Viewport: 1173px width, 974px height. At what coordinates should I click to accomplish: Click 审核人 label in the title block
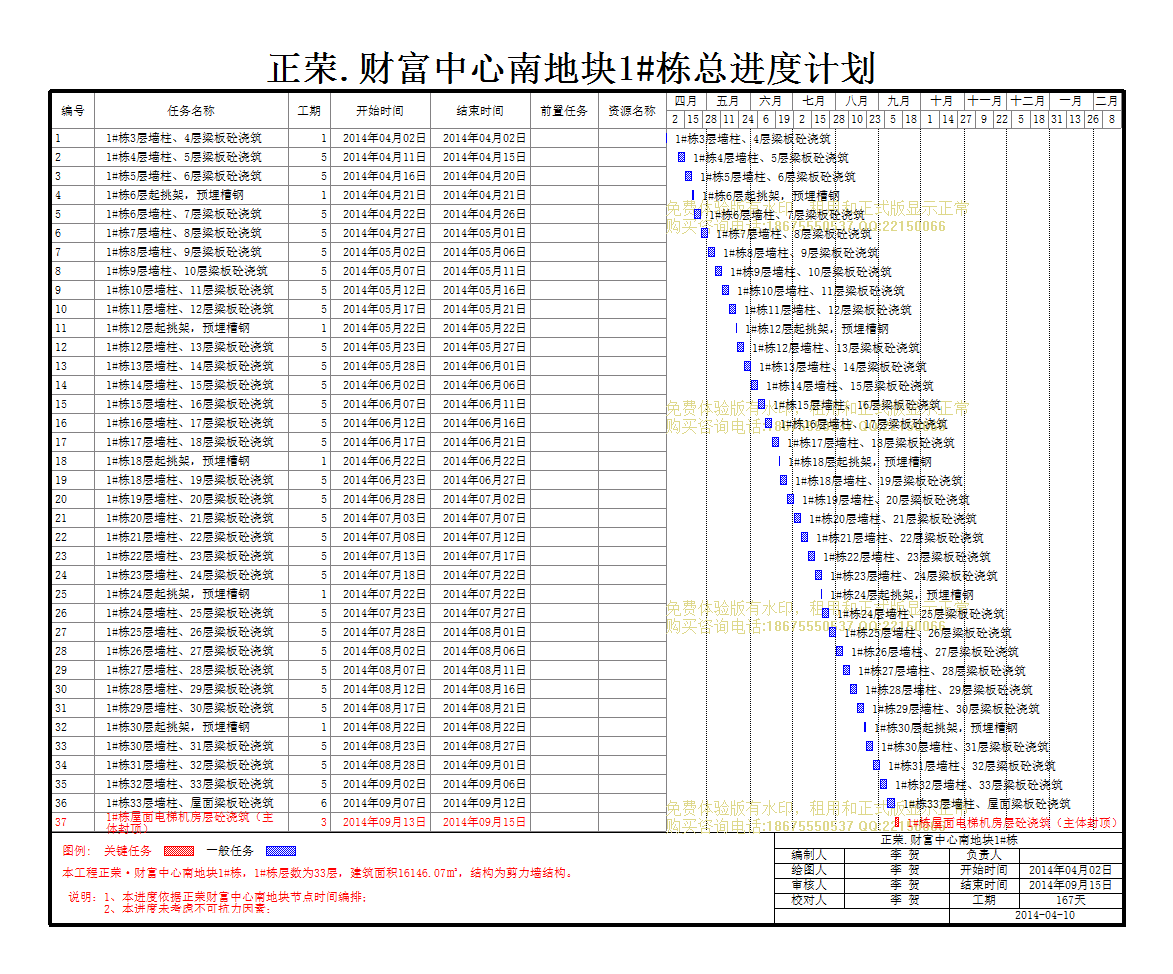(809, 884)
